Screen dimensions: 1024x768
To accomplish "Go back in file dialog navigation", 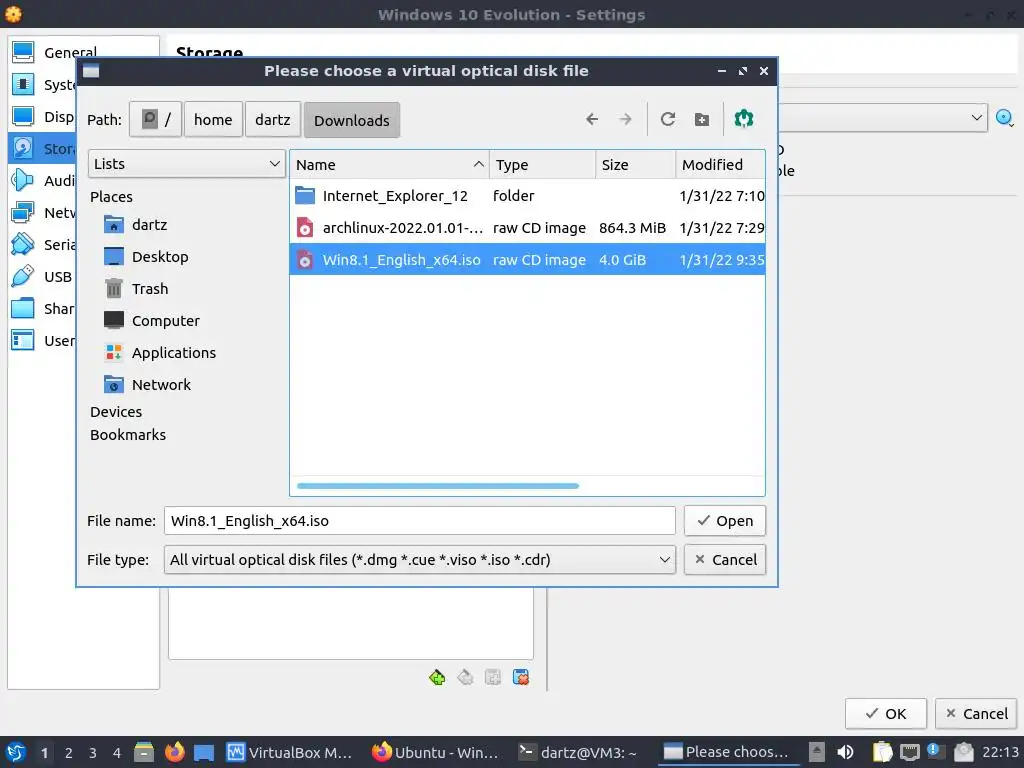I will click(592, 120).
